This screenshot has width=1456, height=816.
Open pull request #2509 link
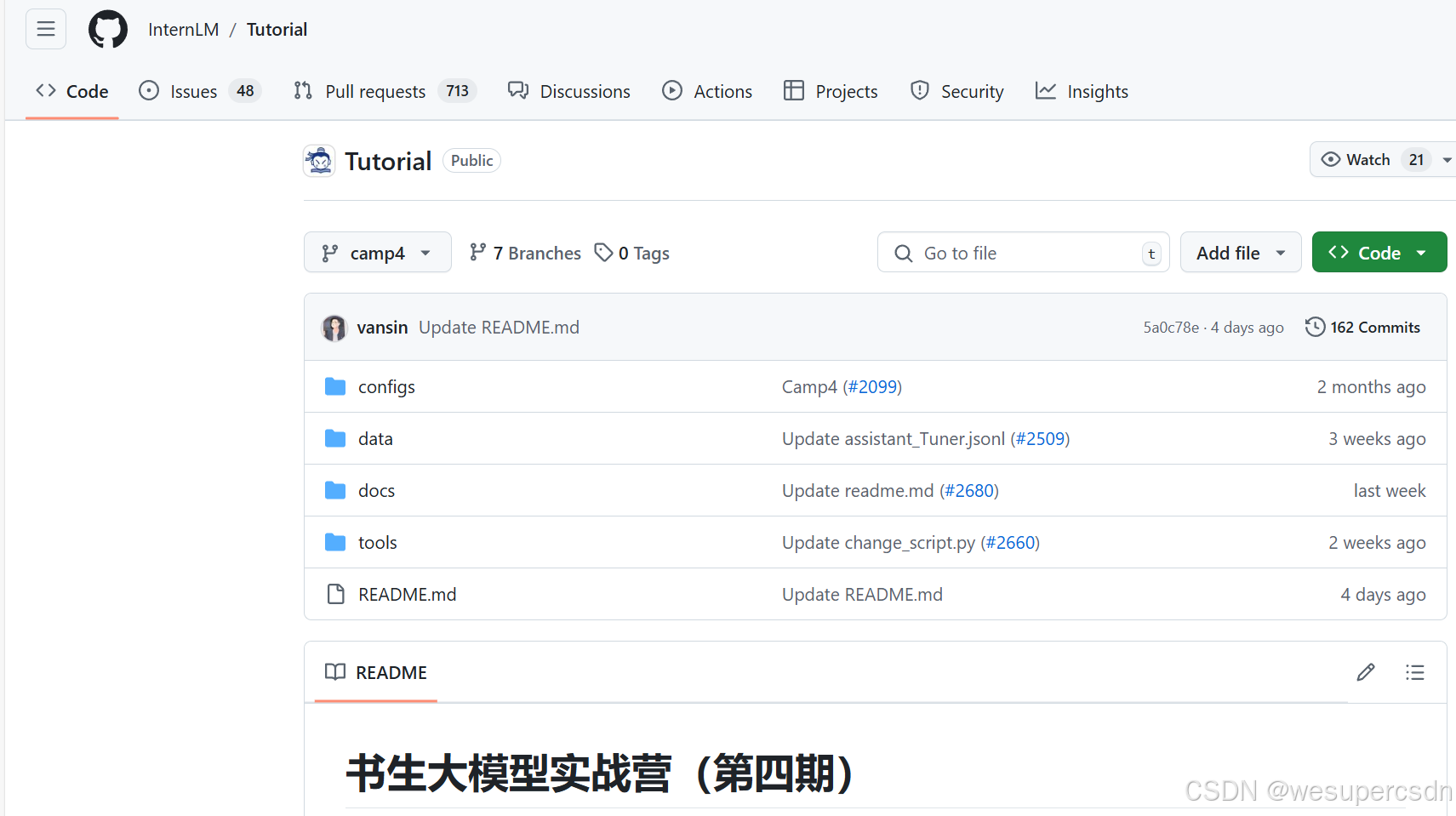coord(1041,439)
